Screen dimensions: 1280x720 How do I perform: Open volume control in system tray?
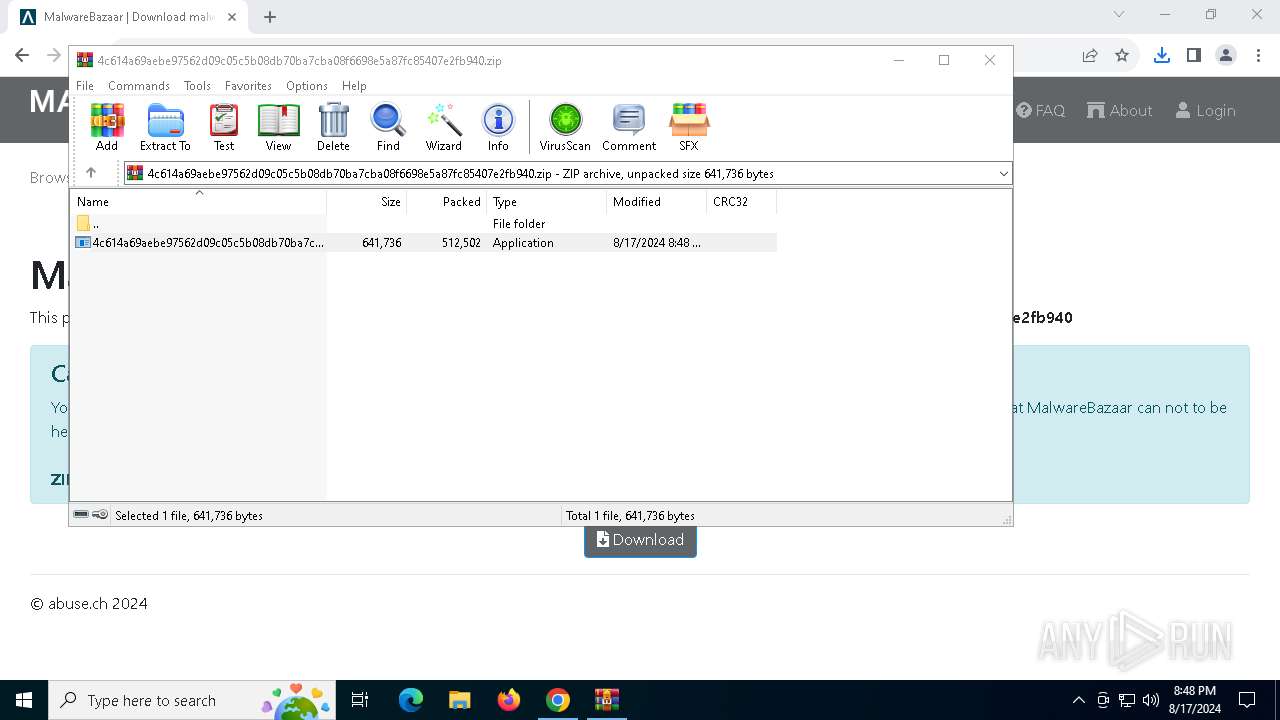(1151, 700)
